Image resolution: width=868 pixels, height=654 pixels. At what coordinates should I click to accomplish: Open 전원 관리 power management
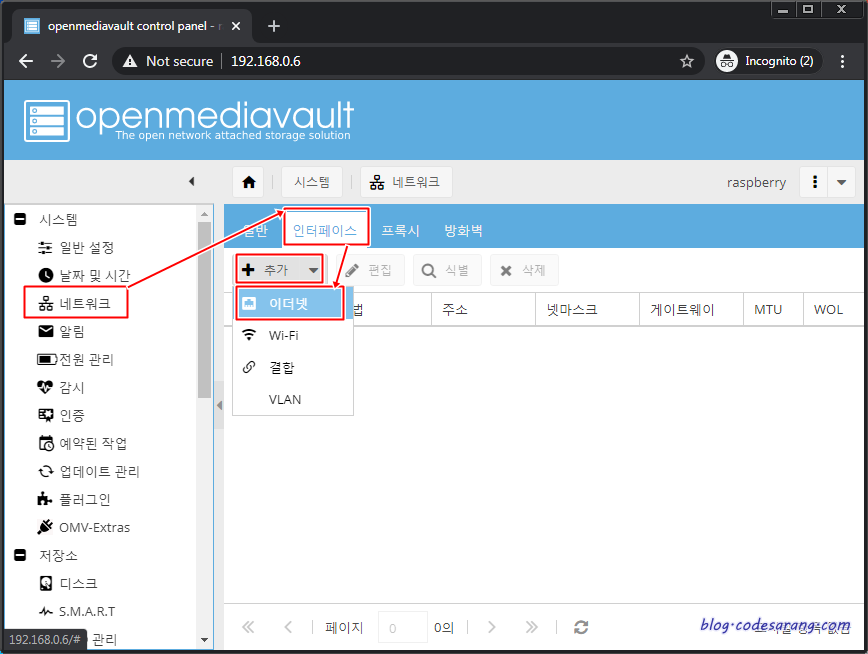(75, 359)
